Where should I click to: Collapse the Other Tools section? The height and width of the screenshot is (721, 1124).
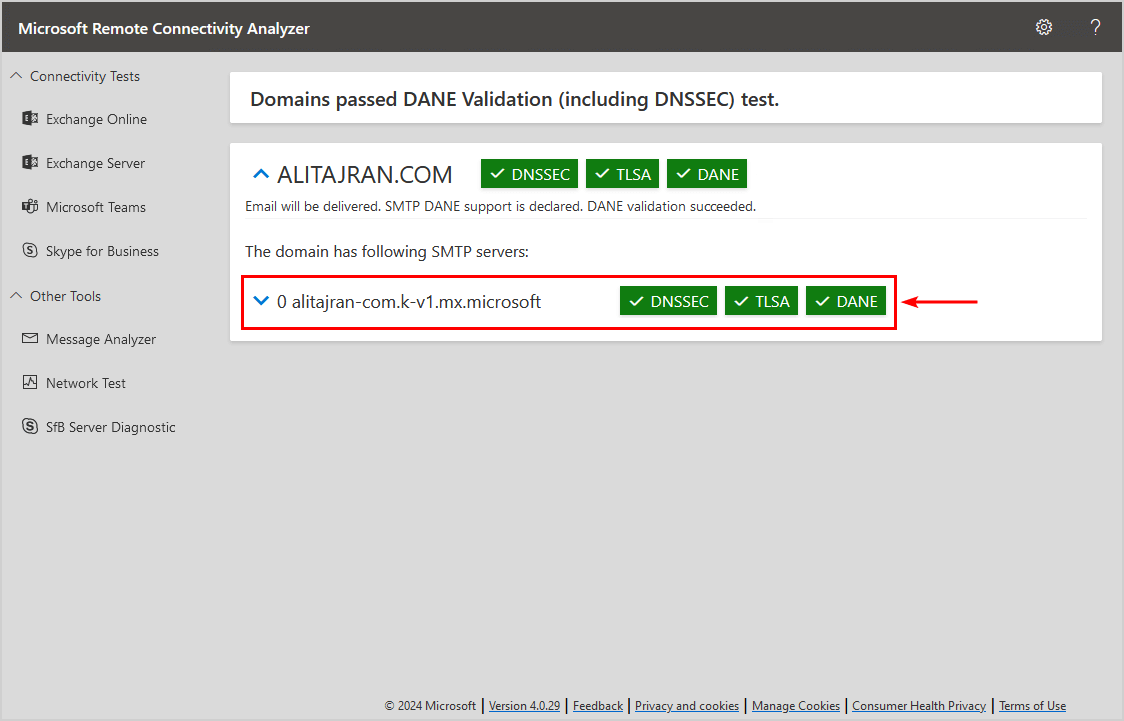click(x=16, y=295)
